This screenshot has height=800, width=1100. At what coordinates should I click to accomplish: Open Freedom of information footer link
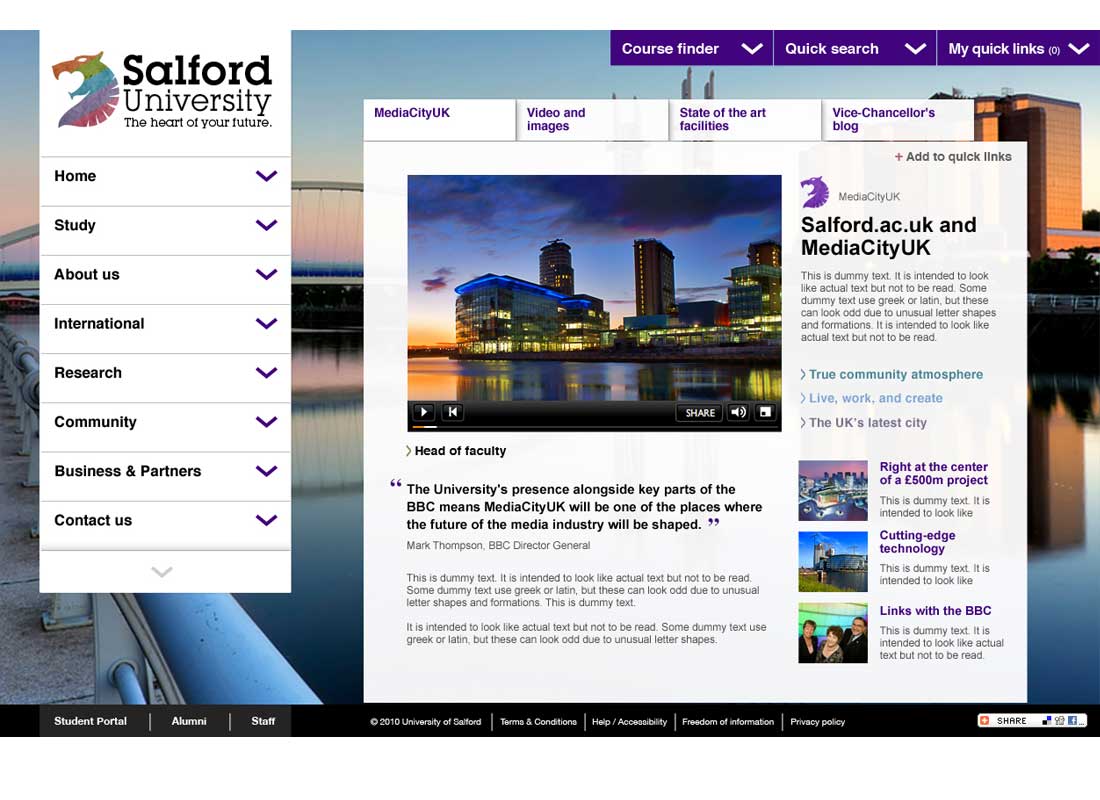[727, 721]
